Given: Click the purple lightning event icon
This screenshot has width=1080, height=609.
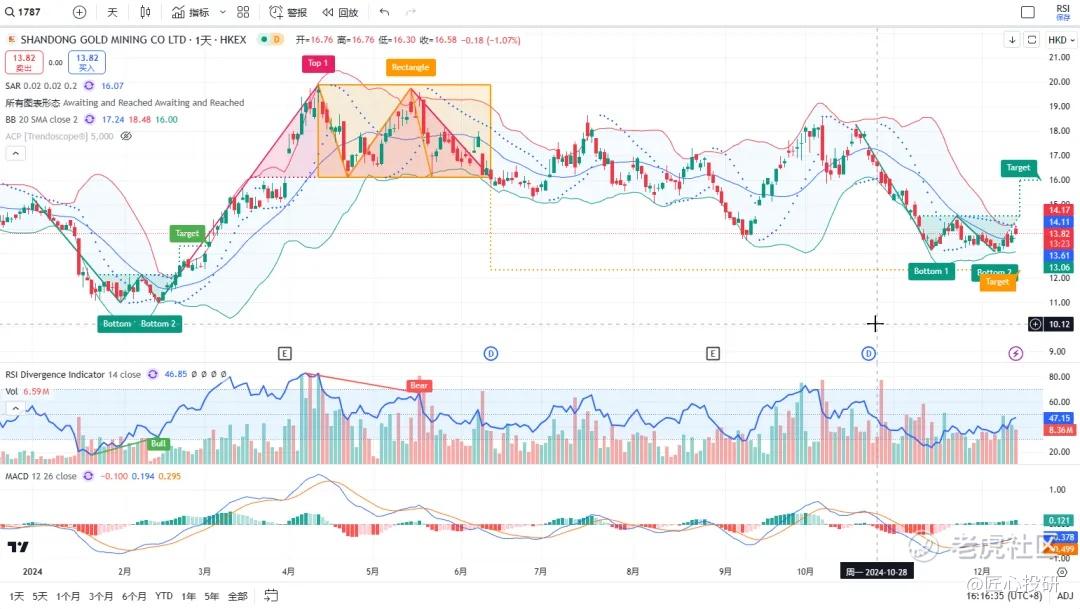Looking at the screenshot, I should [x=1015, y=353].
